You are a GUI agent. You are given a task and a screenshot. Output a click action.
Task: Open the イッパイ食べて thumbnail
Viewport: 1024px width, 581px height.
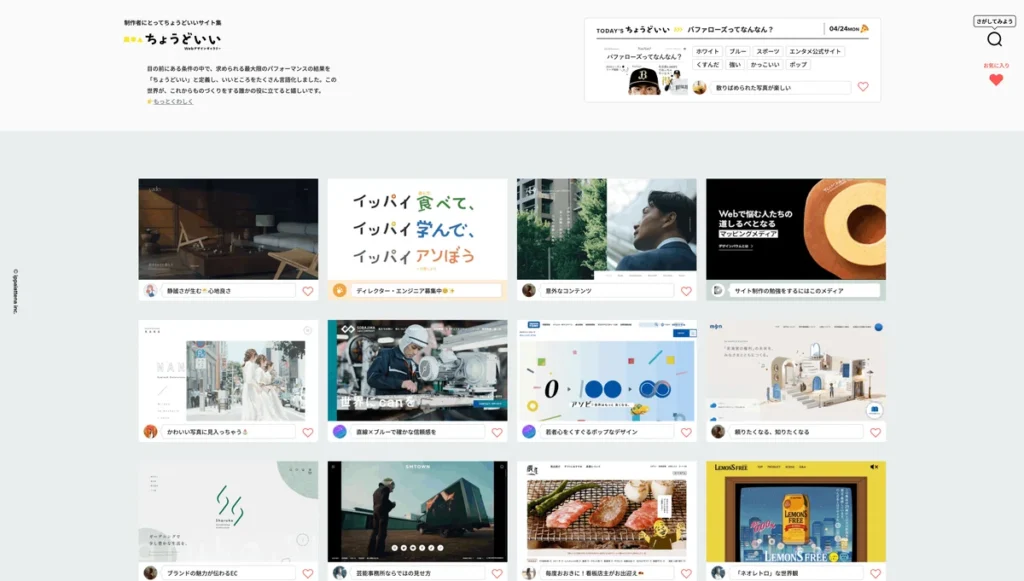417,229
